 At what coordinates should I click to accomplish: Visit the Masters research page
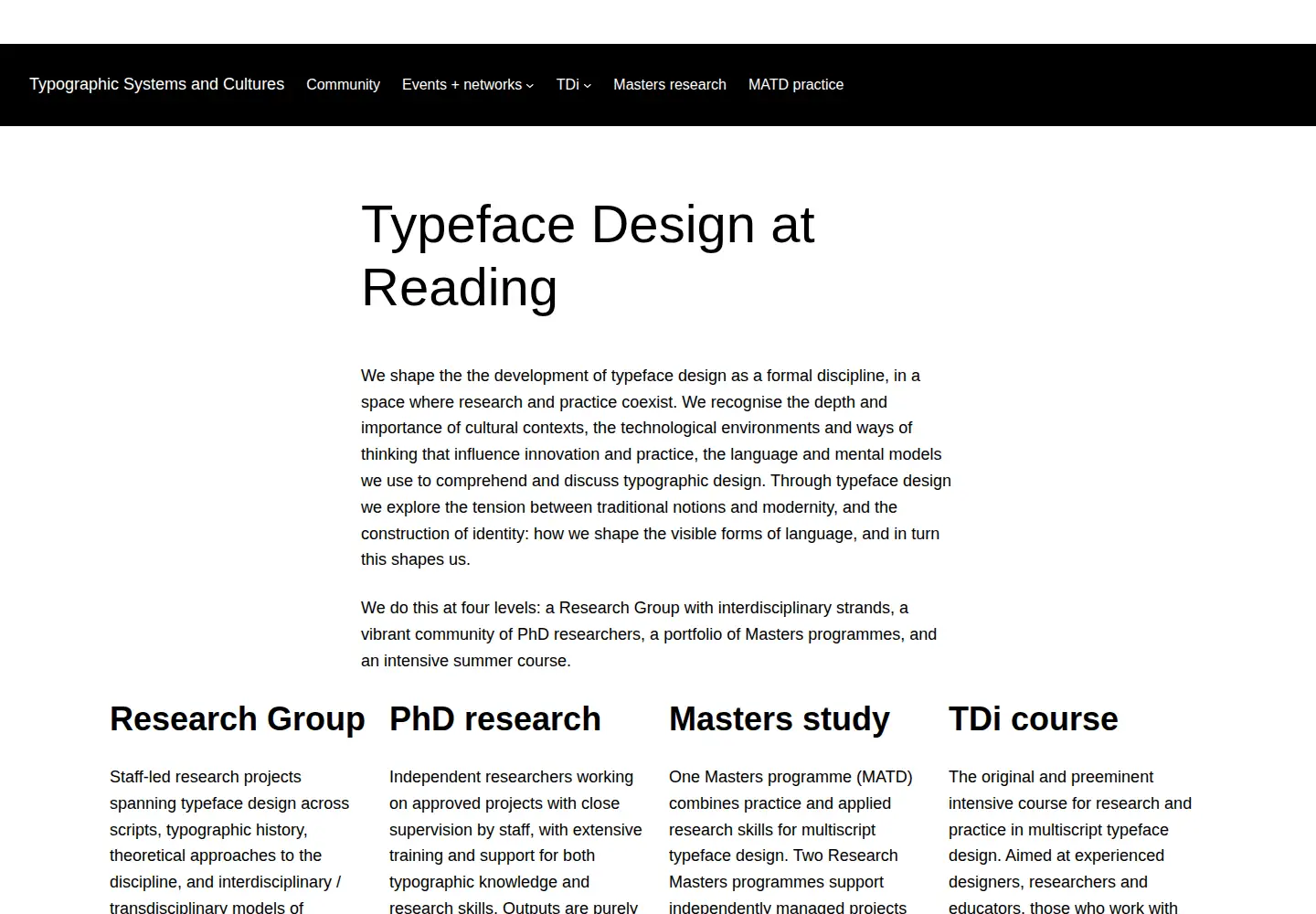click(670, 84)
